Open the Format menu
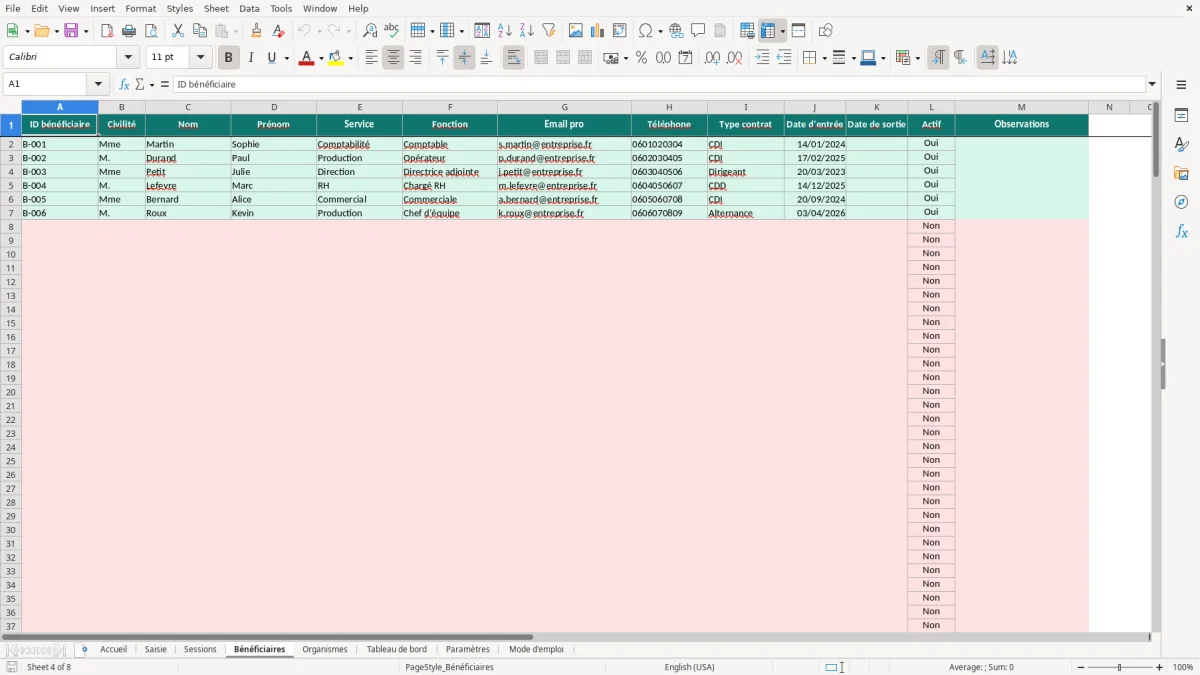The image size is (1200, 675). (140, 8)
